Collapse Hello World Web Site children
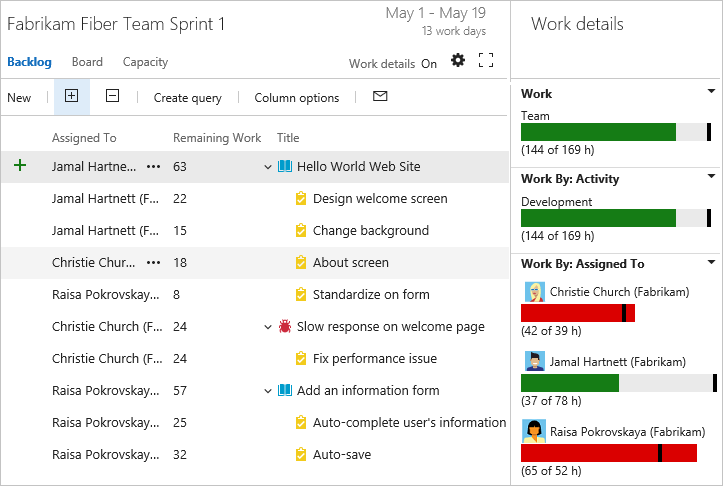This screenshot has height=486, width=723. [x=267, y=167]
